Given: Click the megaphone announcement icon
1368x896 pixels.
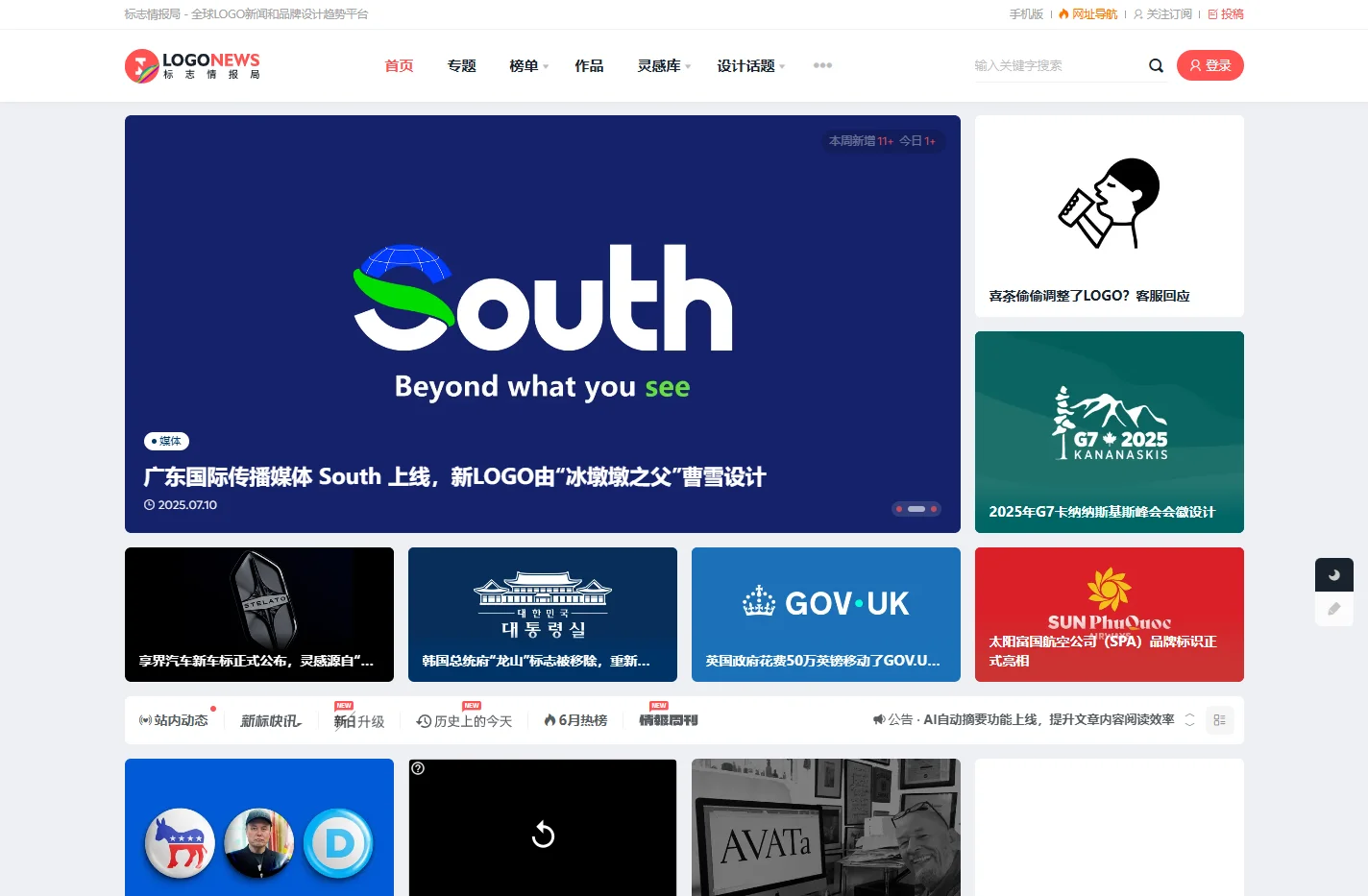Looking at the screenshot, I should pyautogui.click(x=878, y=719).
